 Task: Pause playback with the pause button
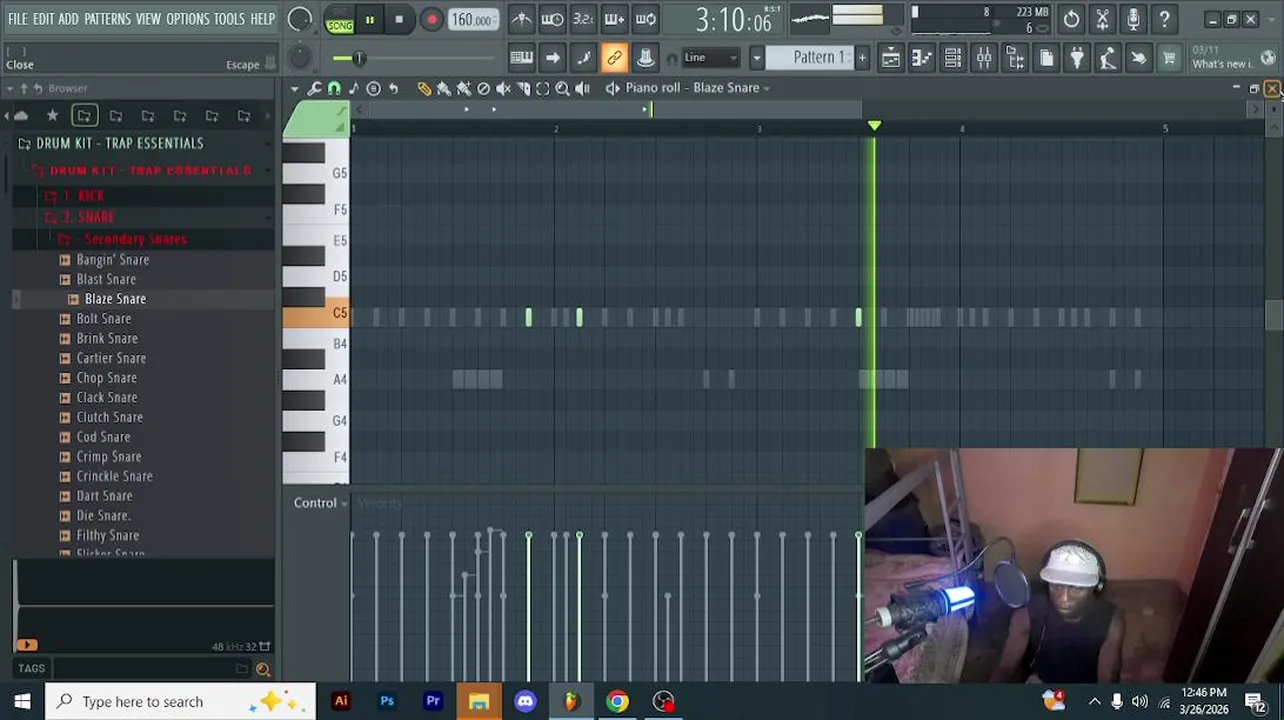[369, 19]
